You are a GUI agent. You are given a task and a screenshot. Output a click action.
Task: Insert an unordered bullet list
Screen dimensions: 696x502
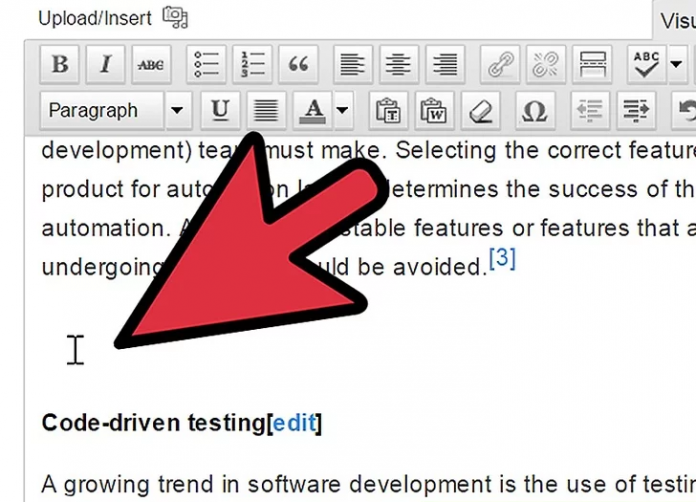[206, 65]
